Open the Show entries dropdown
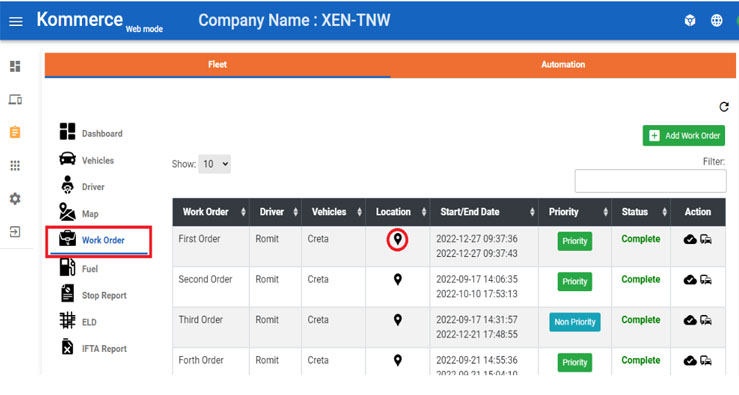The image size is (739, 395). [214, 164]
